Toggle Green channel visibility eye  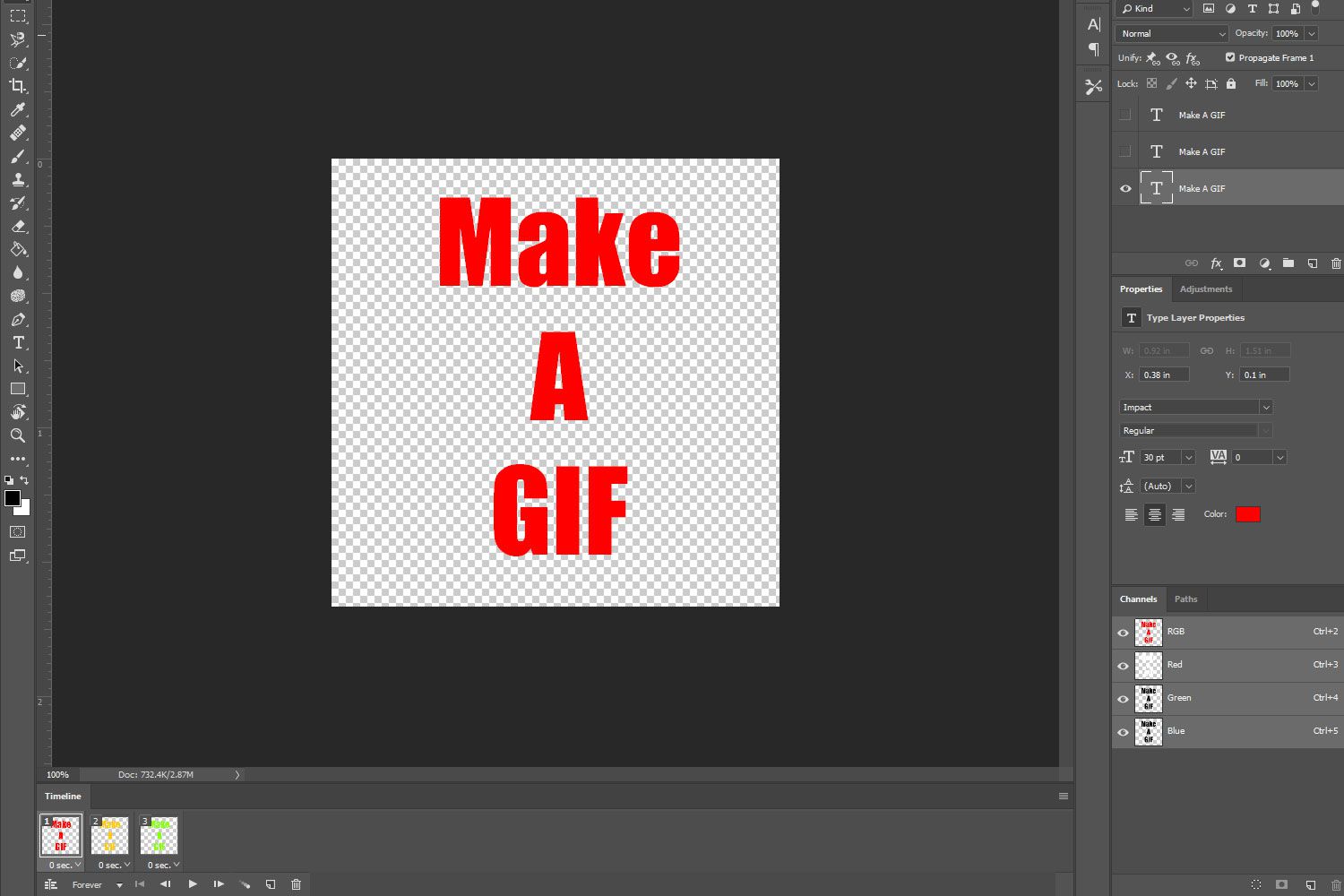pyautogui.click(x=1123, y=699)
